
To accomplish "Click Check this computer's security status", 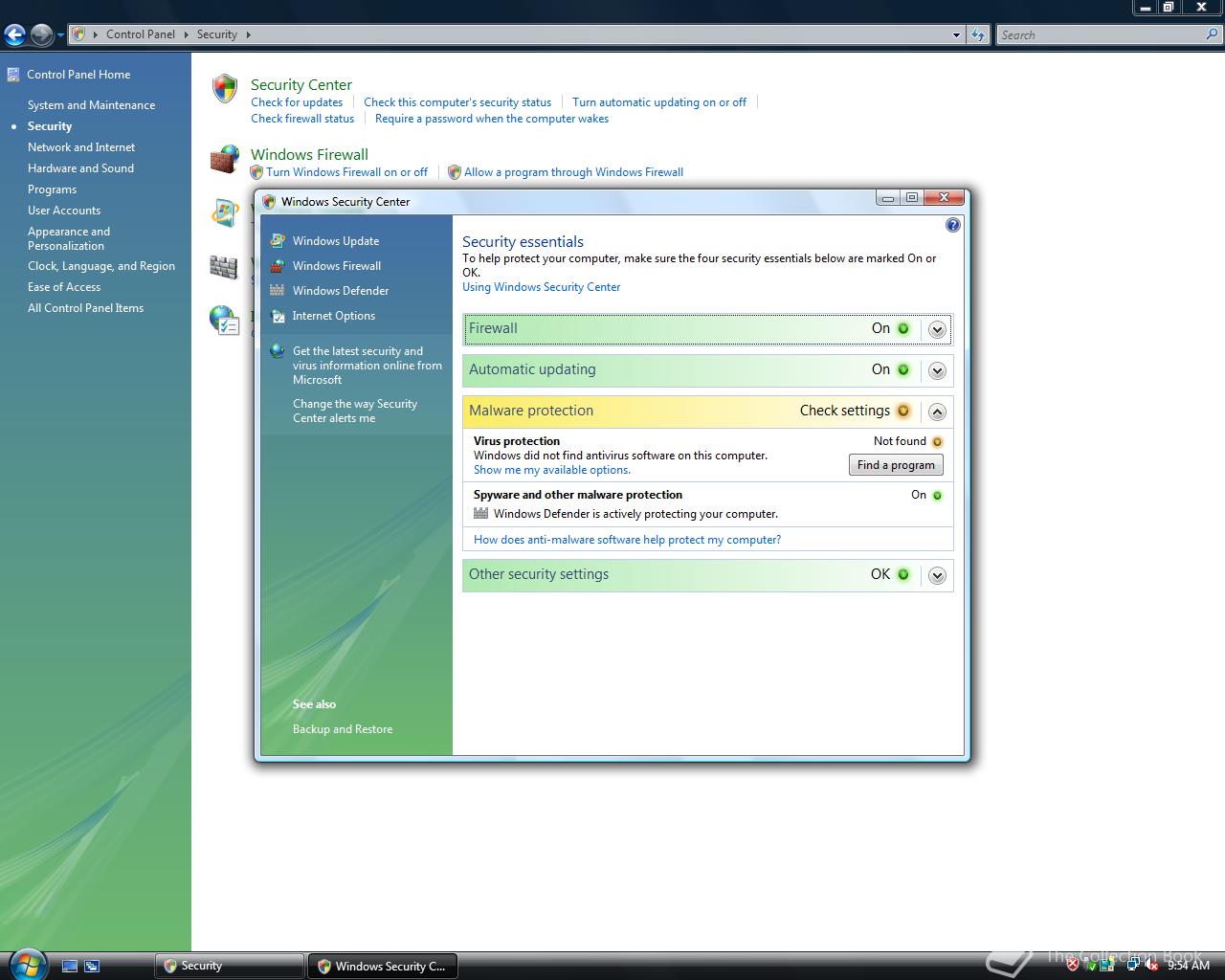I will coord(457,102).
